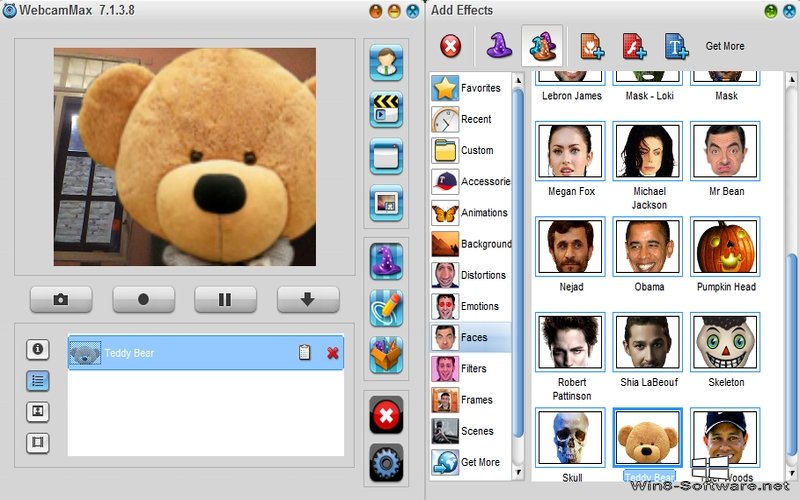Click the download arrow button
The width and height of the screenshot is (800, 500).
pyautogui.click(x=308, y=299)
